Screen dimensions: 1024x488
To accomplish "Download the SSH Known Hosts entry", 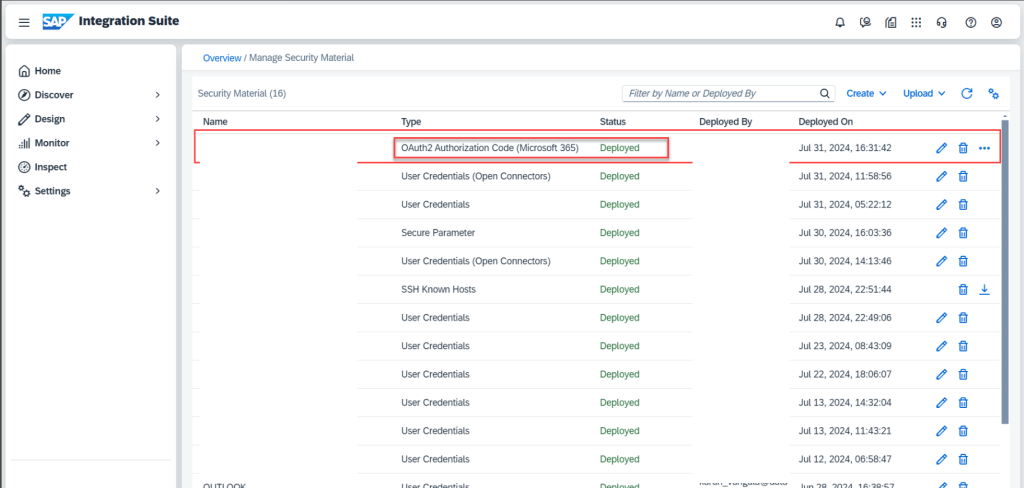I will point(984,290).
